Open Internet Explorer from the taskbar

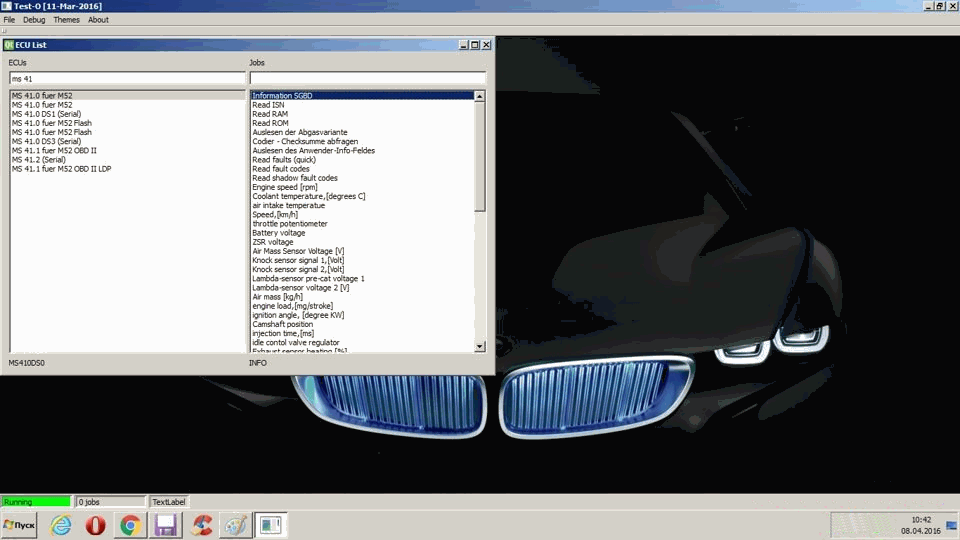pos(61,525)
